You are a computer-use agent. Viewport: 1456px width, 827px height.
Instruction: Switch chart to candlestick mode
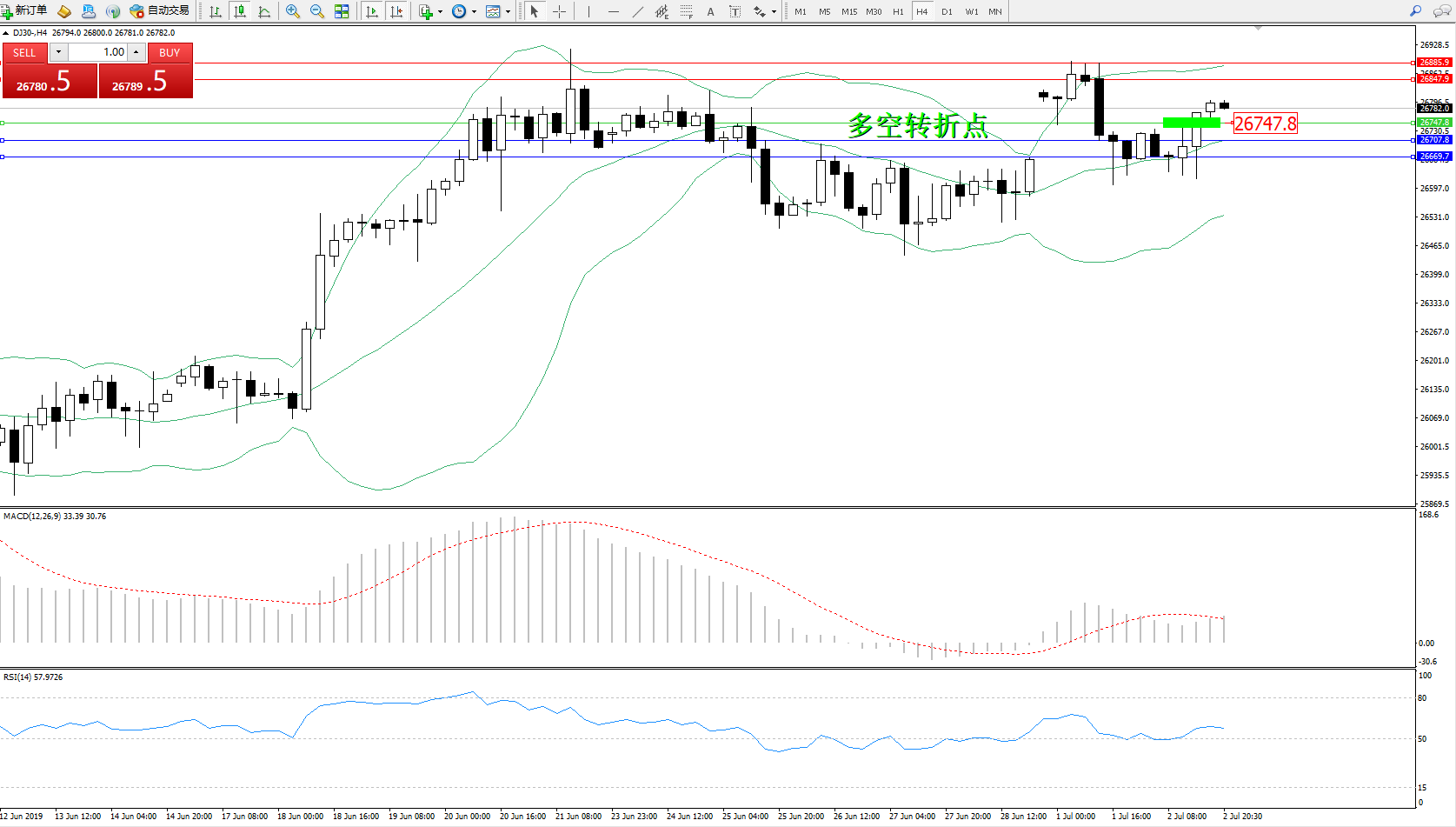[240, 11]
